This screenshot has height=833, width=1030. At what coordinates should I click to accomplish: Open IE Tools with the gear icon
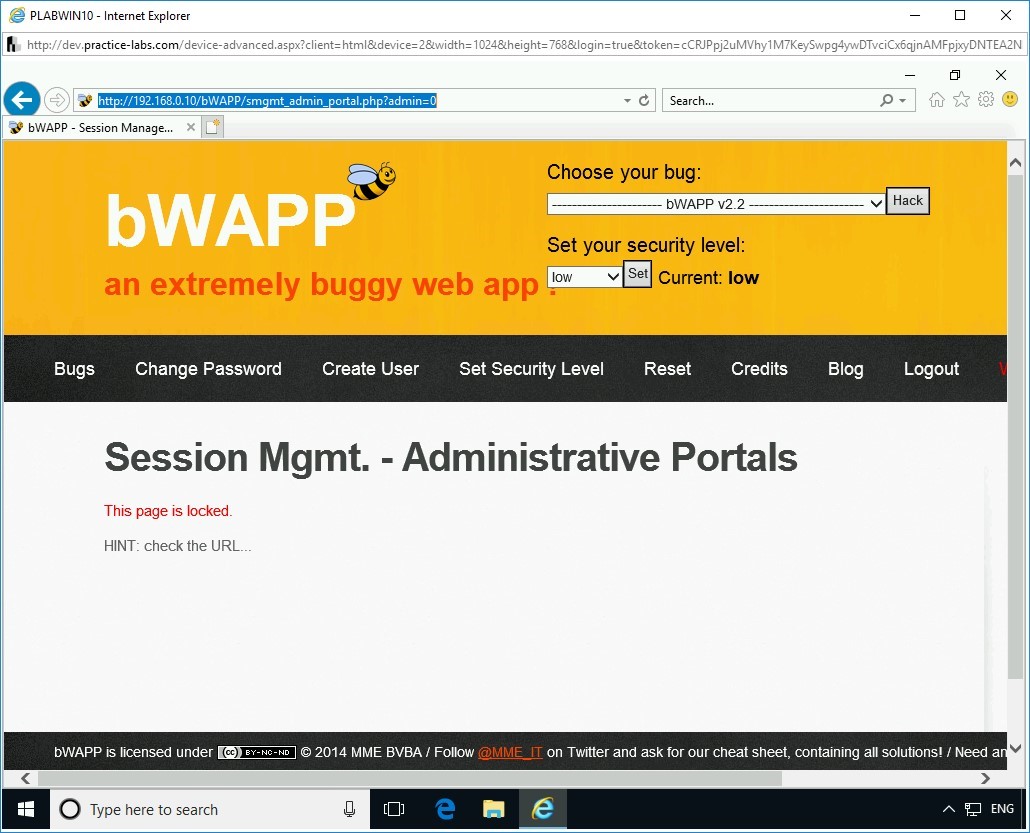pyautogui.click(x=986, y=100)
